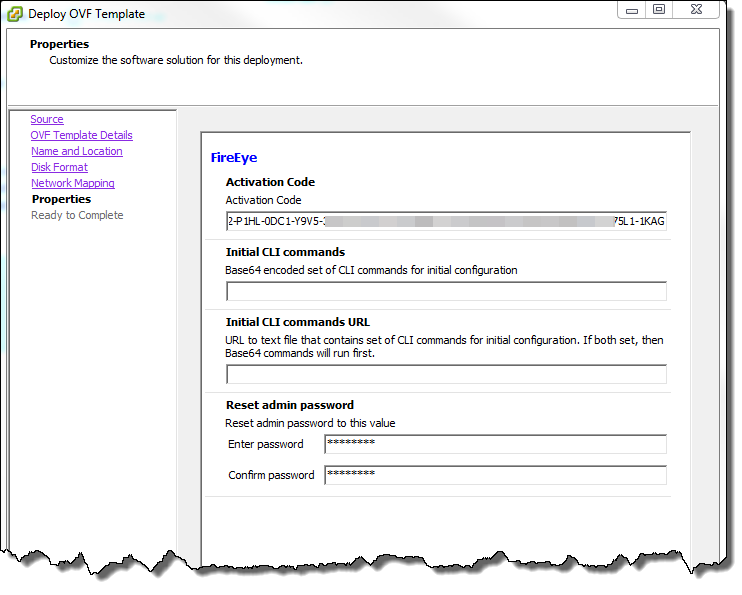Maximize the Deploy OVF Template window
This screenshot has height=595, width=742.
coord(659,9)
